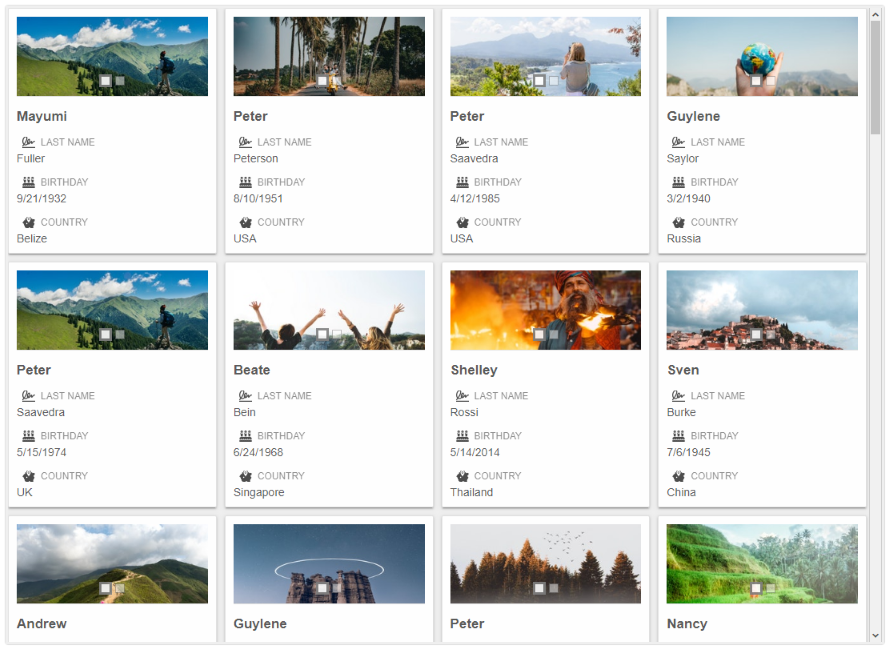Open the woman photographing bay image on Peter's card
The image size is (890, 650).
(x=545, y=56)
